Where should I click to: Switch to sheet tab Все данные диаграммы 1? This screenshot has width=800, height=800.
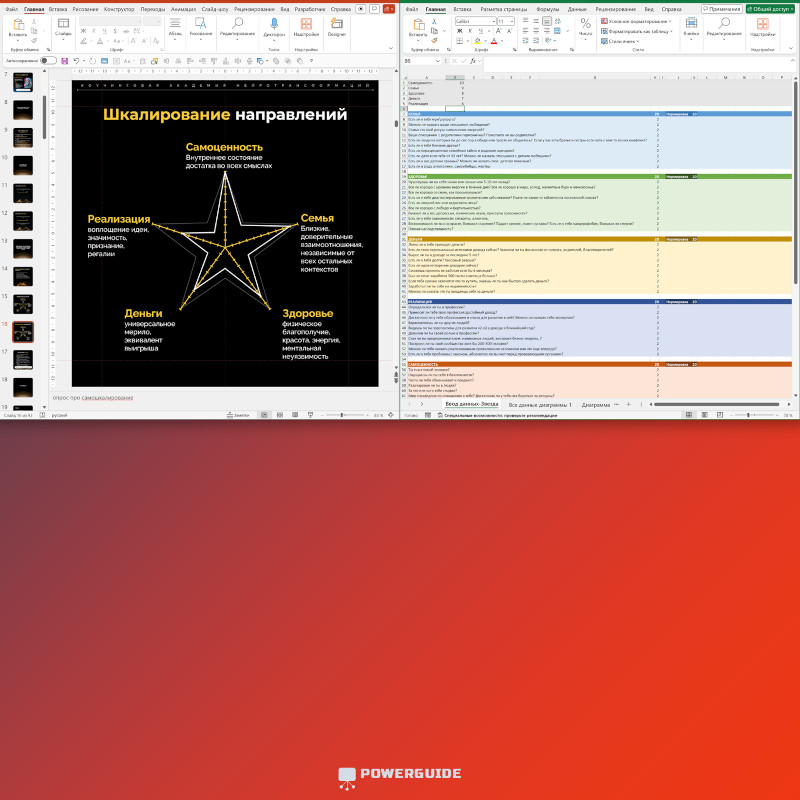[x=540, y=405]
